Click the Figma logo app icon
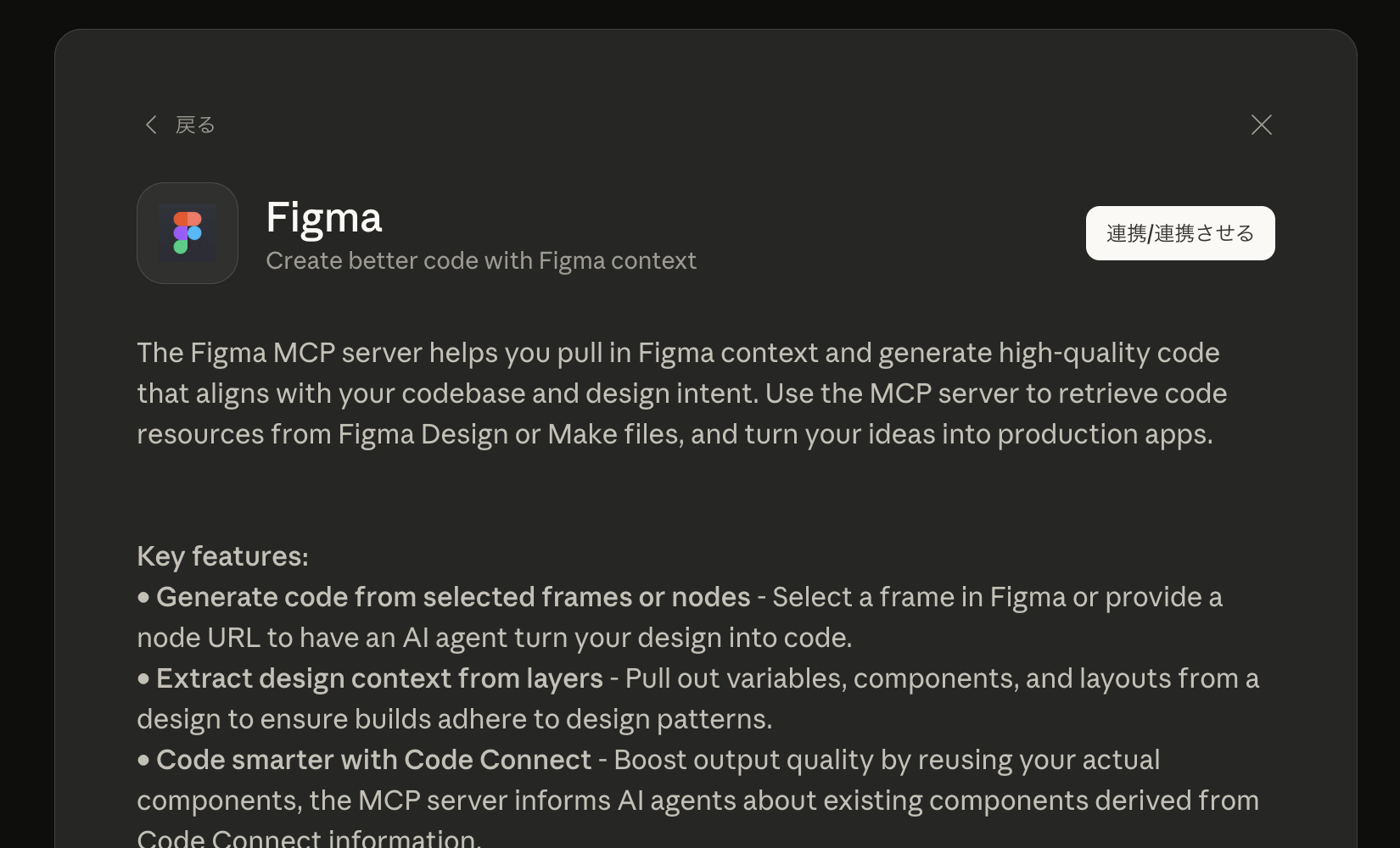This screenshot has height=848, width=1400. 188,233
